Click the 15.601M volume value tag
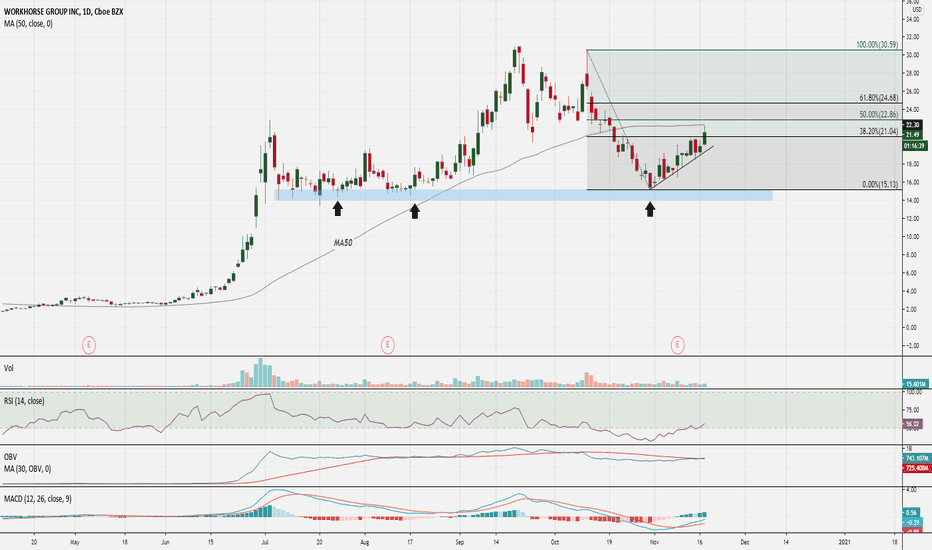Screen dimensions: 932x550 pyautogui.click(x=915, y=384)
